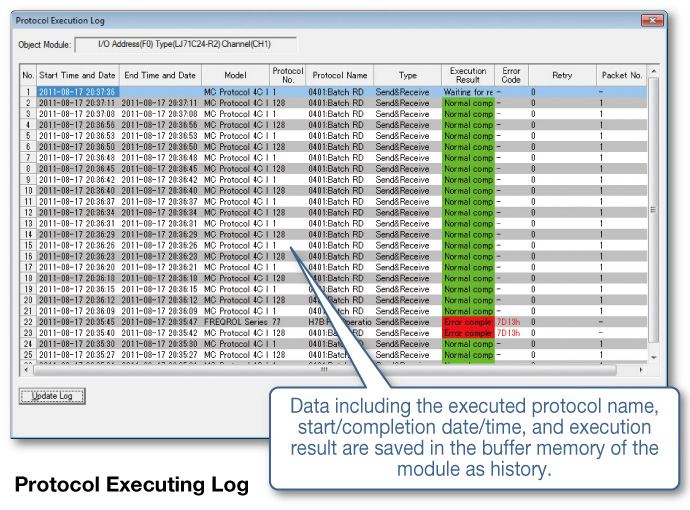This screenshot has height=510, width=690.
Task: Click vertical scrollbar down arrow
Action: click(653, 357)
